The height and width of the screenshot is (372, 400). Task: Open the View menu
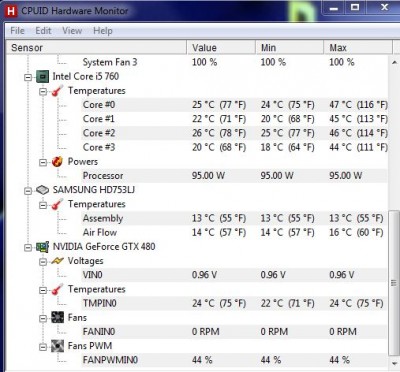click(72, 31)
